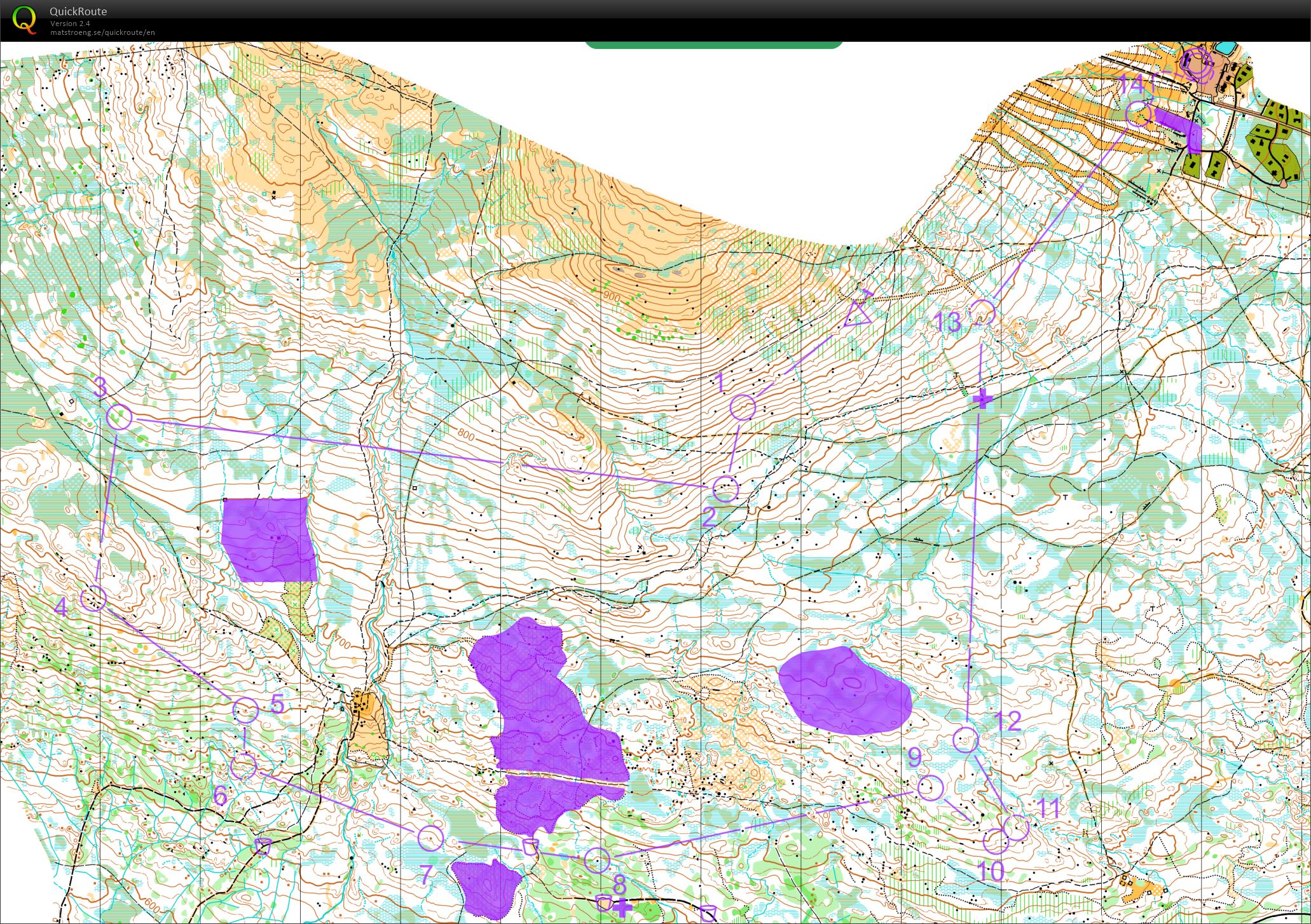Screen dimensions: 1311x924
Task: Click the QuickRoute title text
Action: click(78, 11)
